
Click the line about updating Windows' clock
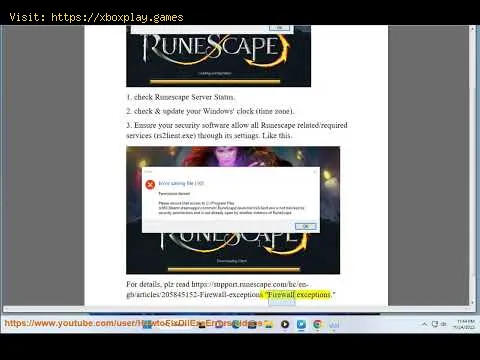pyautogui.click(x=210, y=111)
